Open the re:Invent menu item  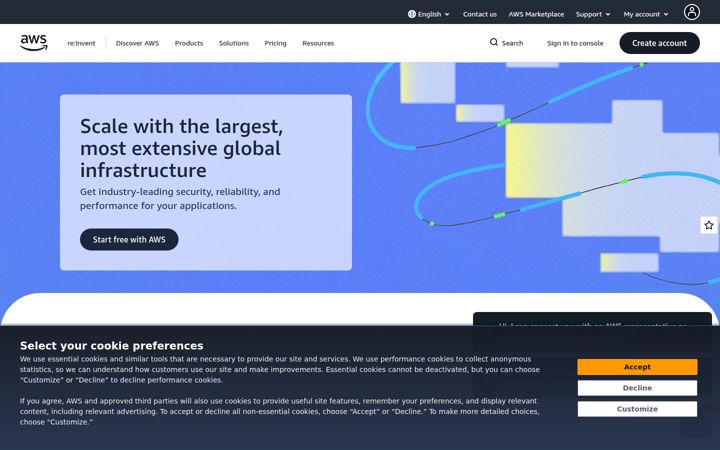click(81, 43)
